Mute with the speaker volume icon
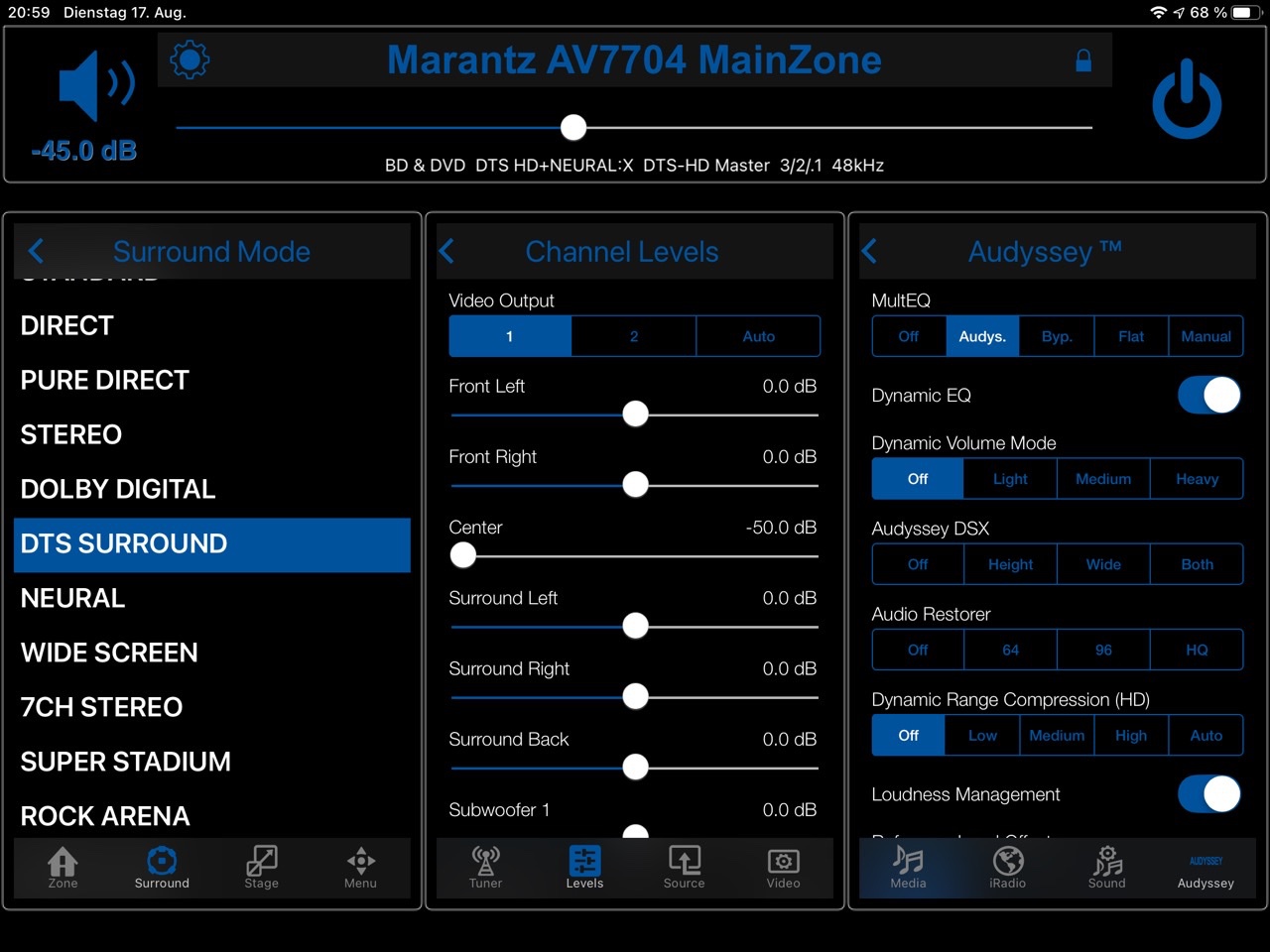The image size is (1270, 952). coord(95,85)
